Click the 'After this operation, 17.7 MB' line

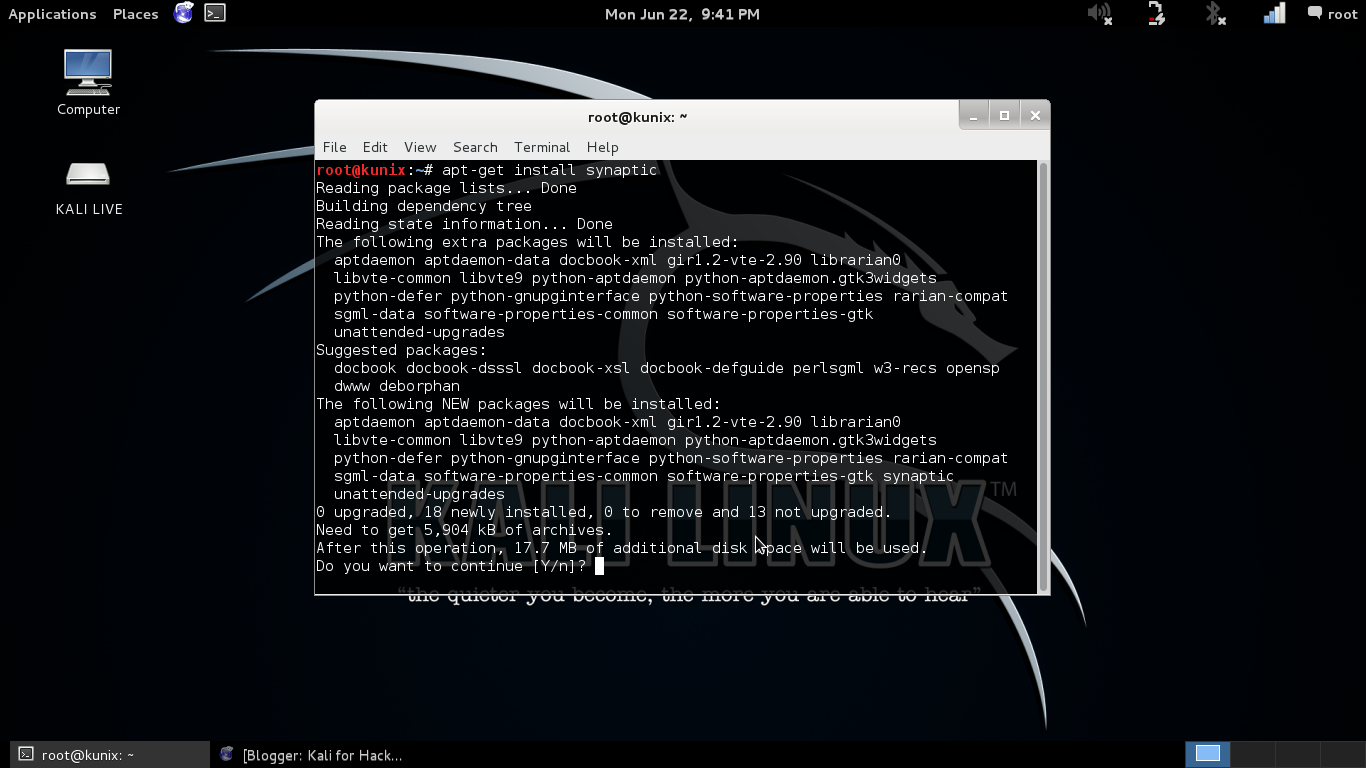(x=621, y=548)
